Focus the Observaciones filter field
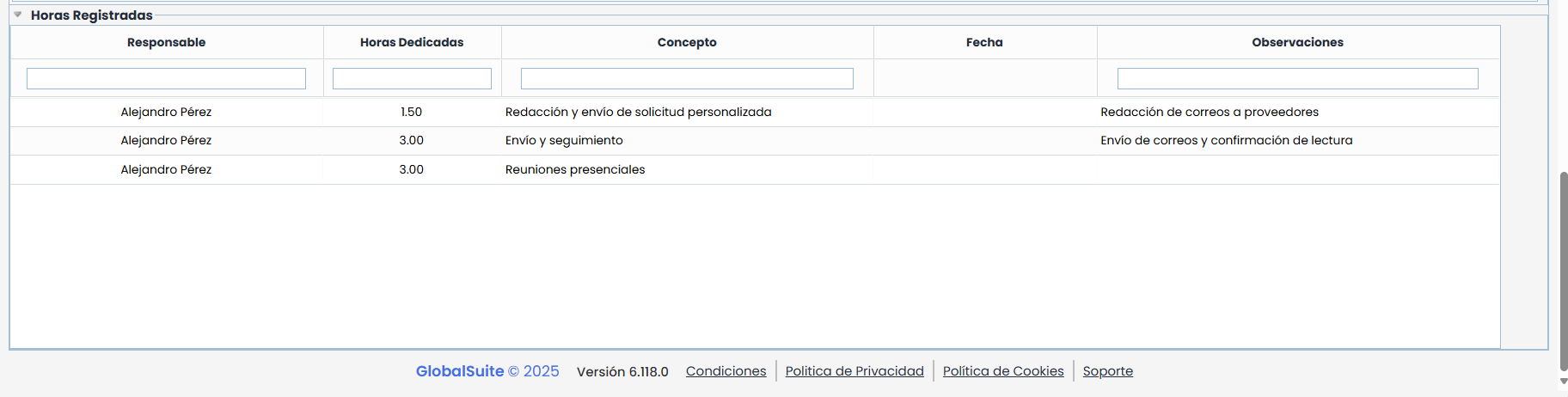The image size is (1568, 397). (1297, 79)
